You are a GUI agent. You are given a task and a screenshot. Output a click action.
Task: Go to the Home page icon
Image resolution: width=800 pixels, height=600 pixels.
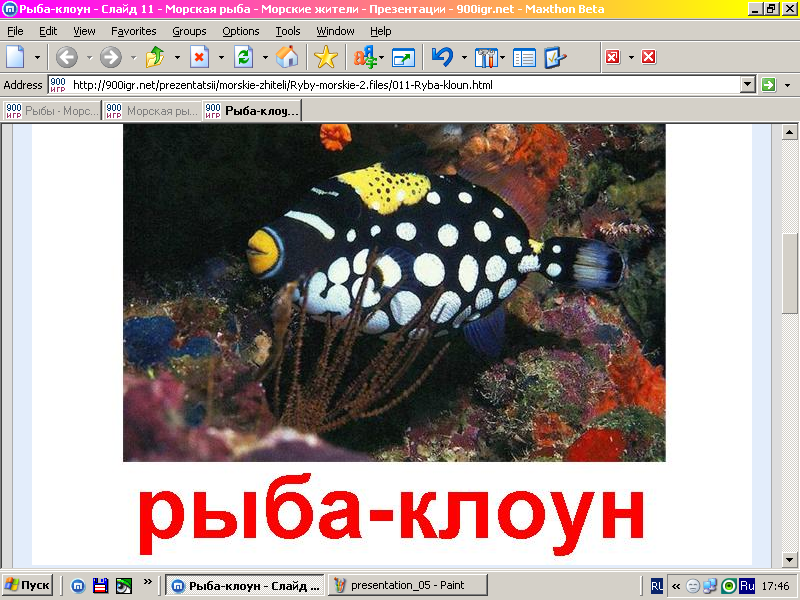287,57
